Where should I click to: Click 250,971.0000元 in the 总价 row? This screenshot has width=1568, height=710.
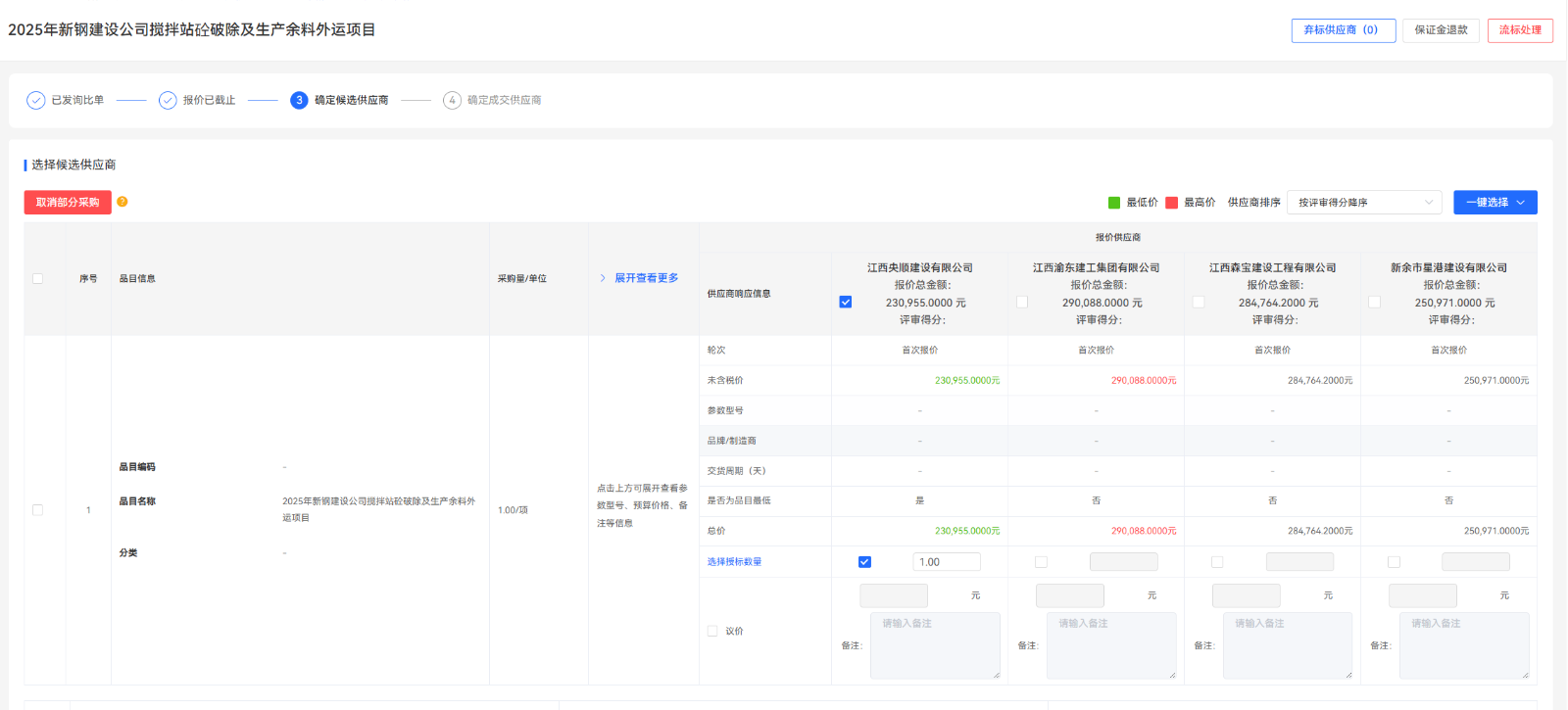[1496, 531]
